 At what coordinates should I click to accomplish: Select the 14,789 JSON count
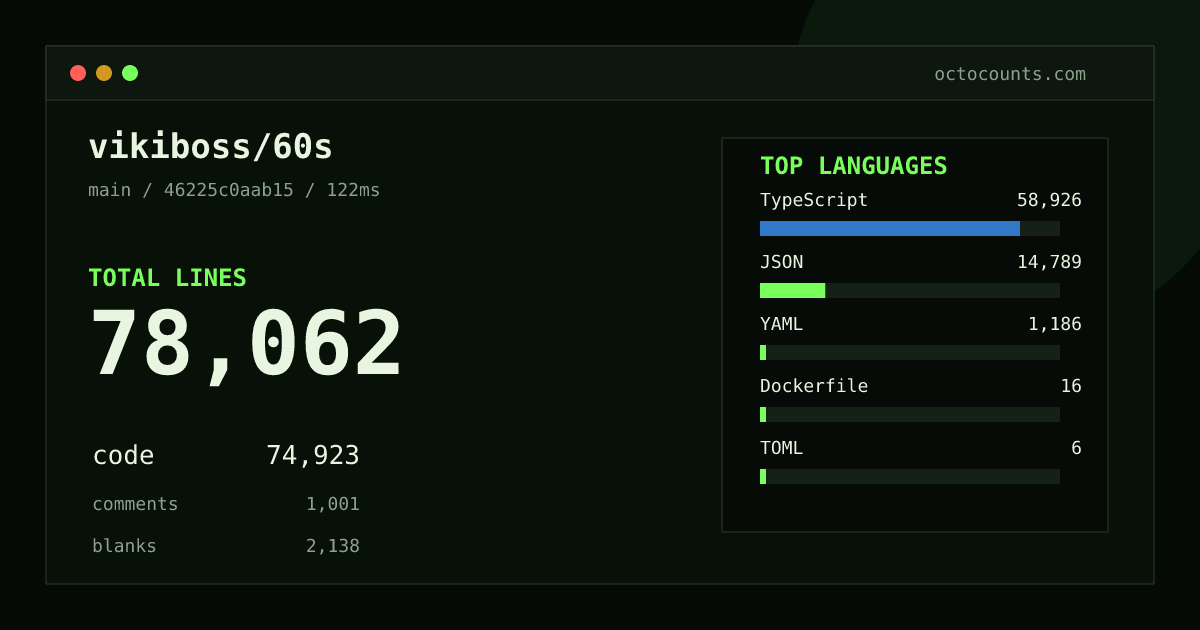[1049, 262]
